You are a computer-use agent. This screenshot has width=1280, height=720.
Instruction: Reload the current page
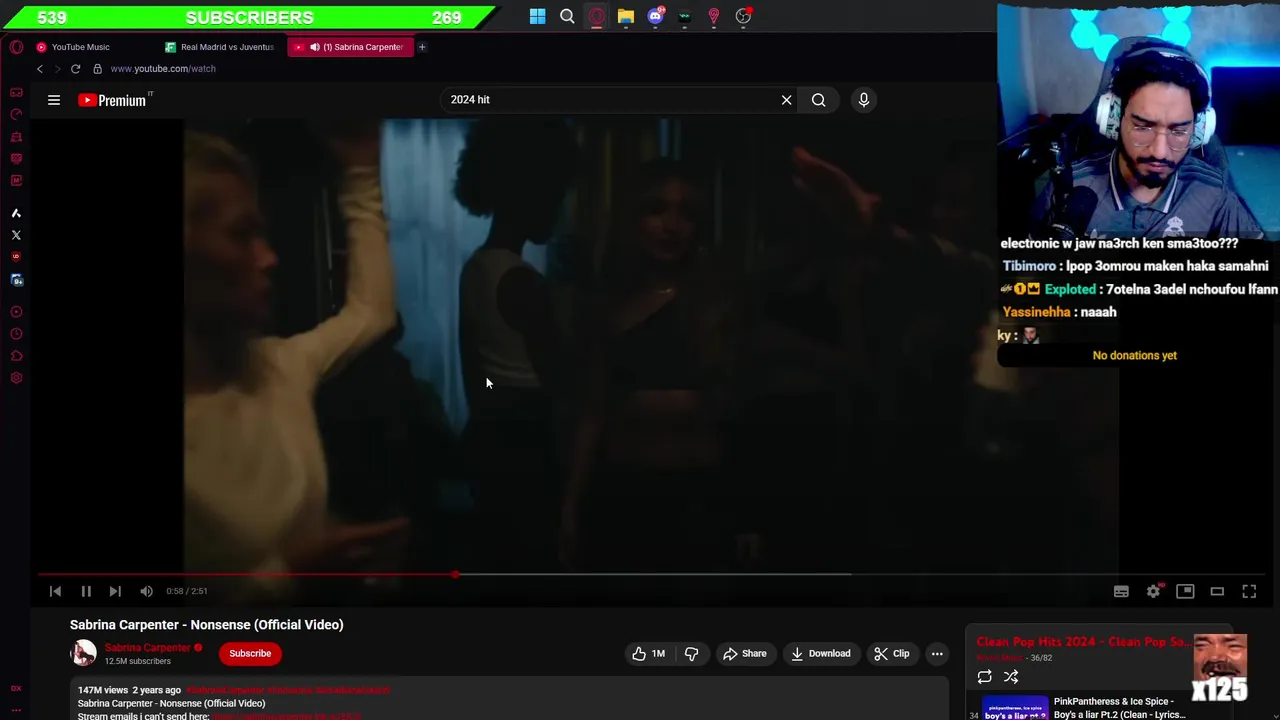[75, 69]
